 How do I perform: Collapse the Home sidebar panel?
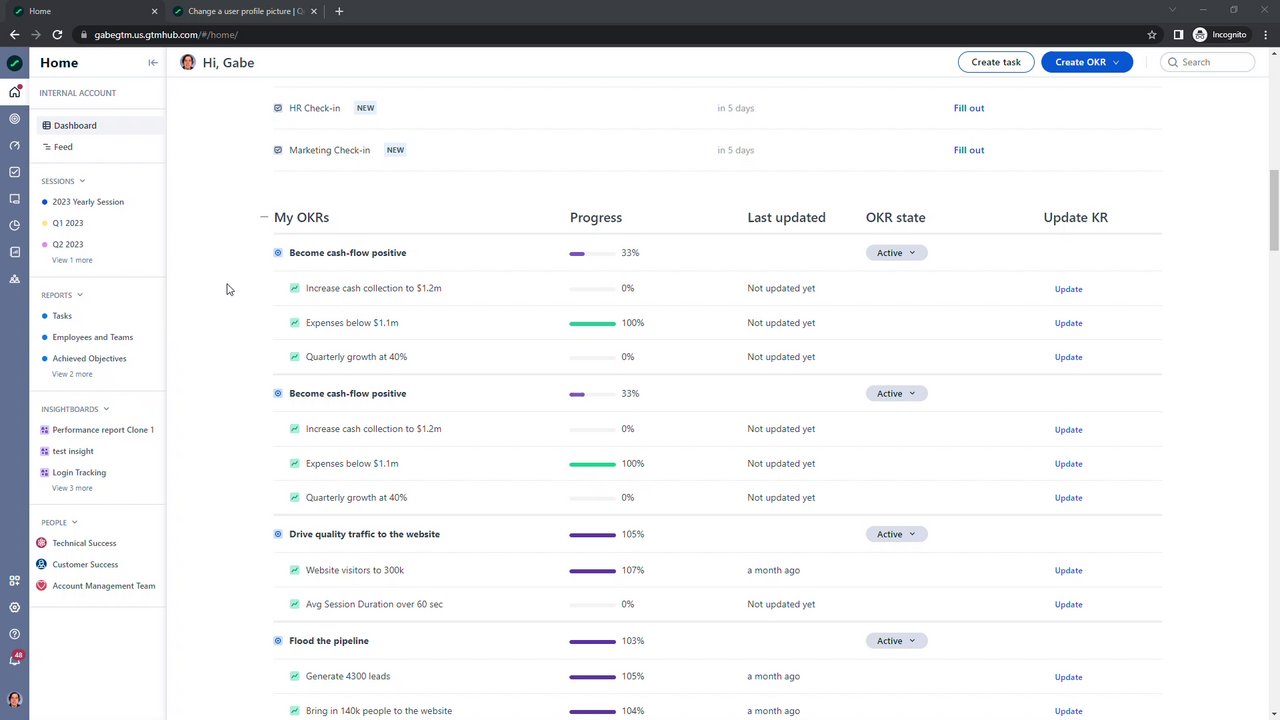click(x=153, y=63)
